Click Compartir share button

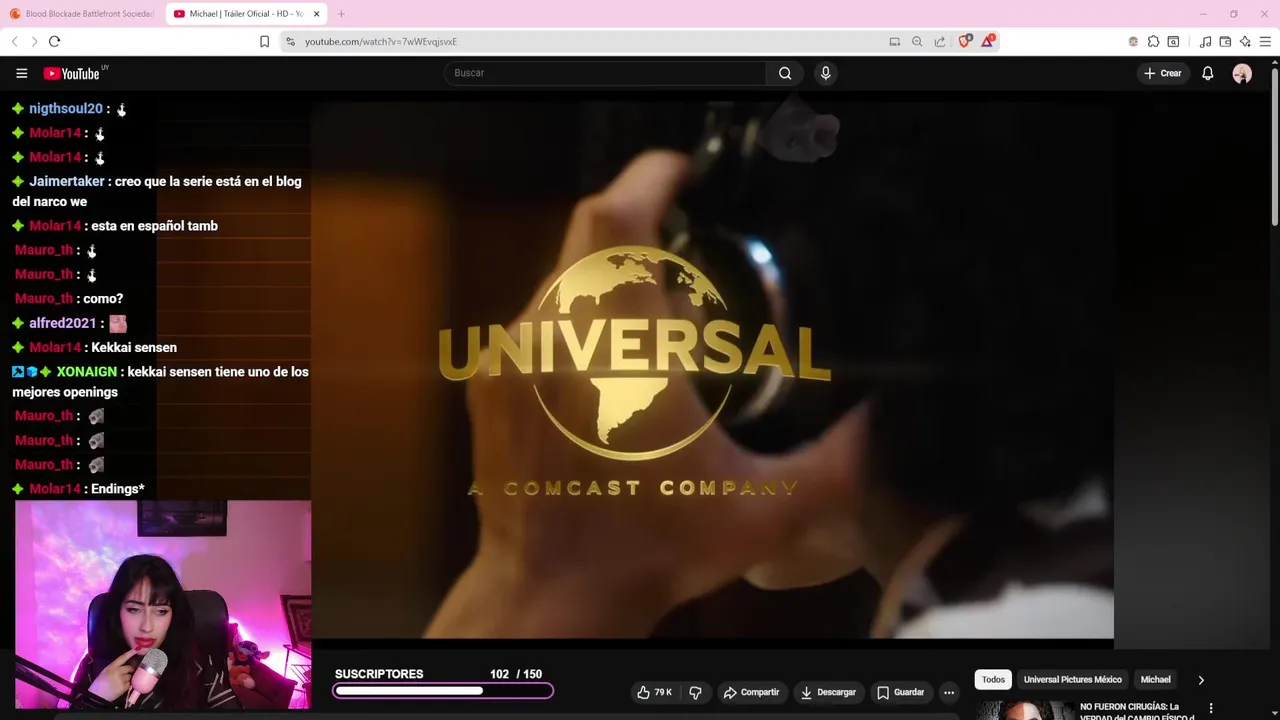coord(751,692)
